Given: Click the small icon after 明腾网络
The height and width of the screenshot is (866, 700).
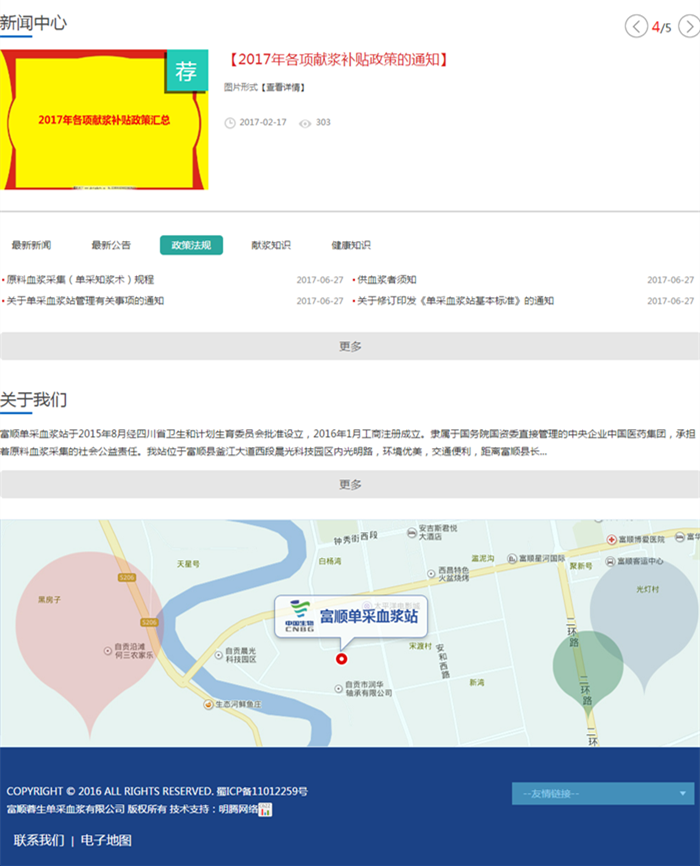Looking at the screenshot, I should 266,809.
